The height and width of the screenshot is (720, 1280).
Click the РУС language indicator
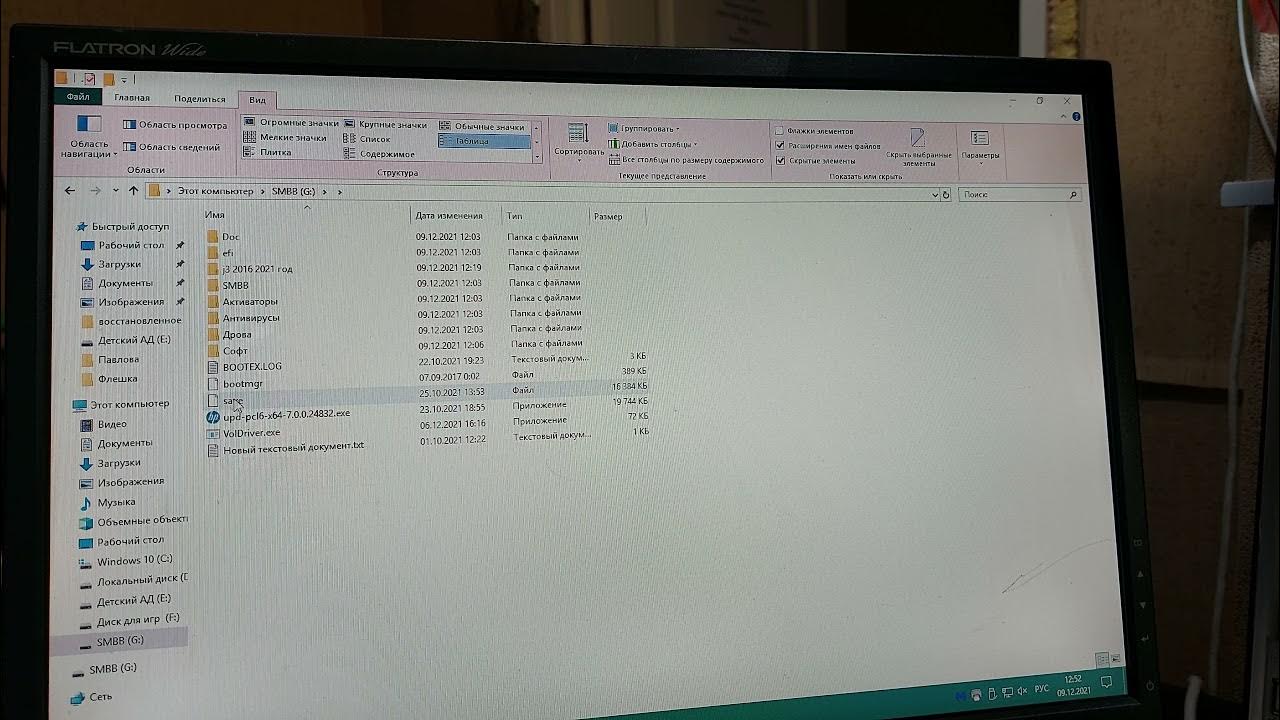[1041, 689]
